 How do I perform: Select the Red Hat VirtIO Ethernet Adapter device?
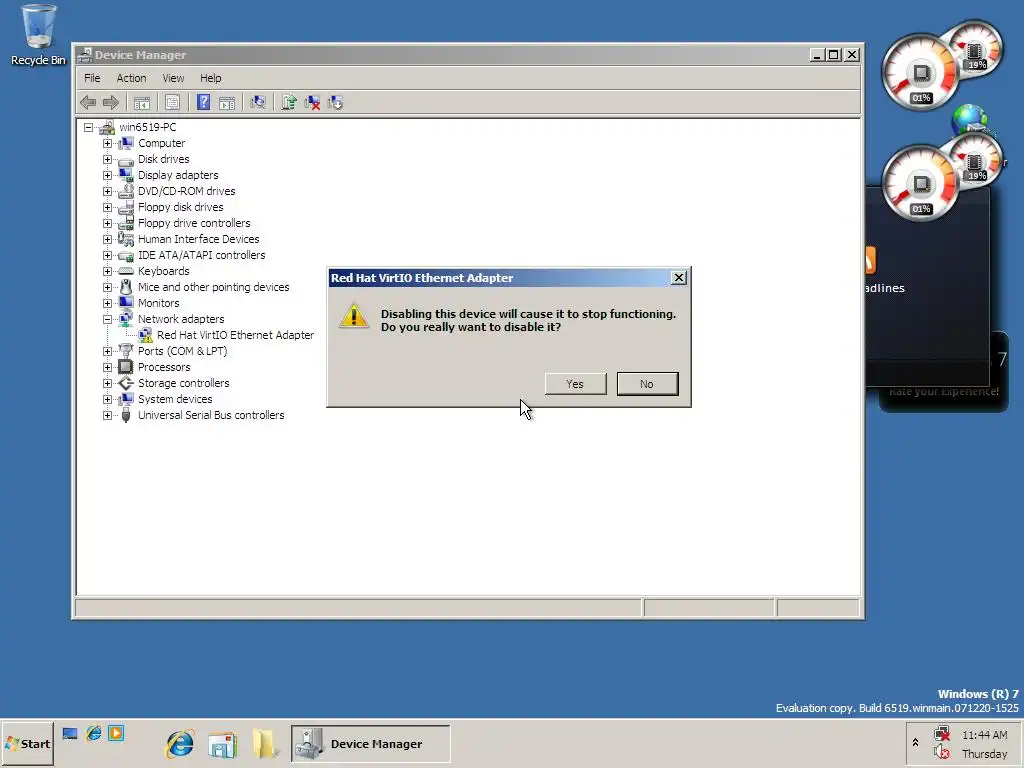click(235, 335)
